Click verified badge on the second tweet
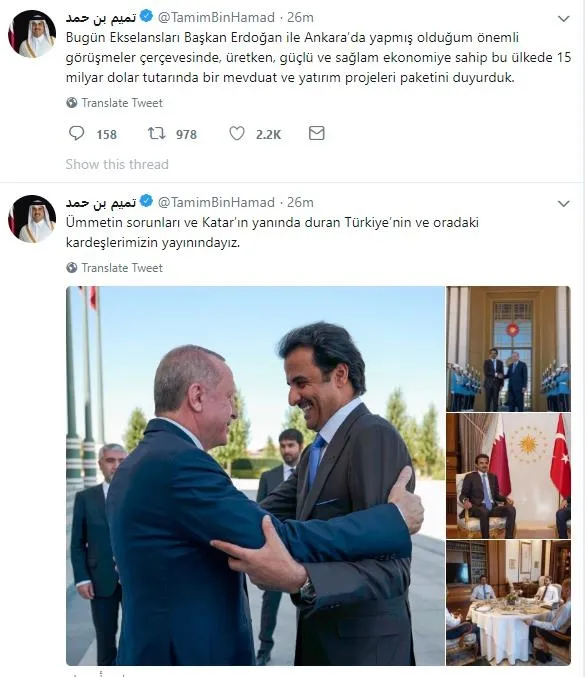The height and width of the screenshot is (677, 585). (146, 201)
